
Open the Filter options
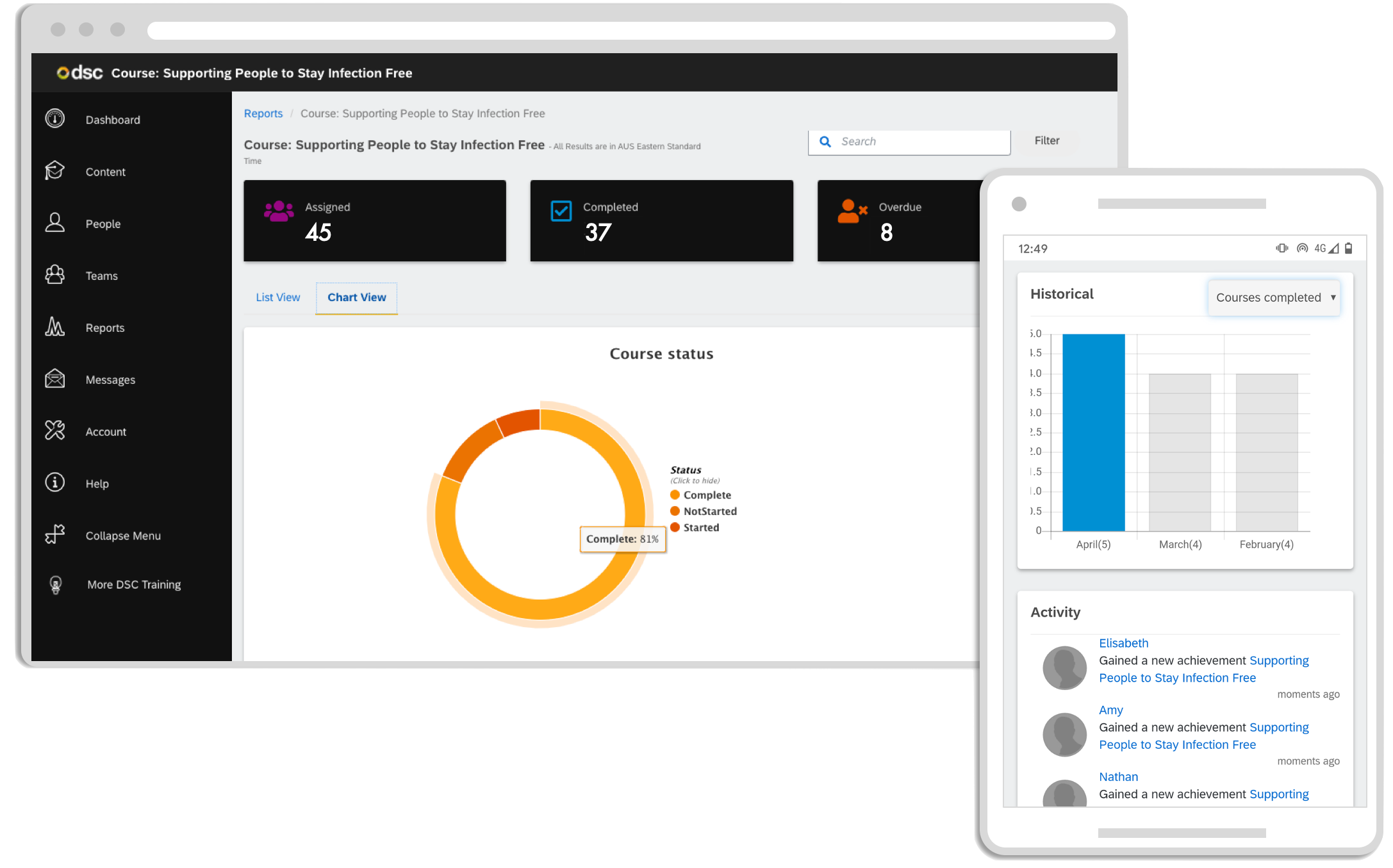[1046, 141]
